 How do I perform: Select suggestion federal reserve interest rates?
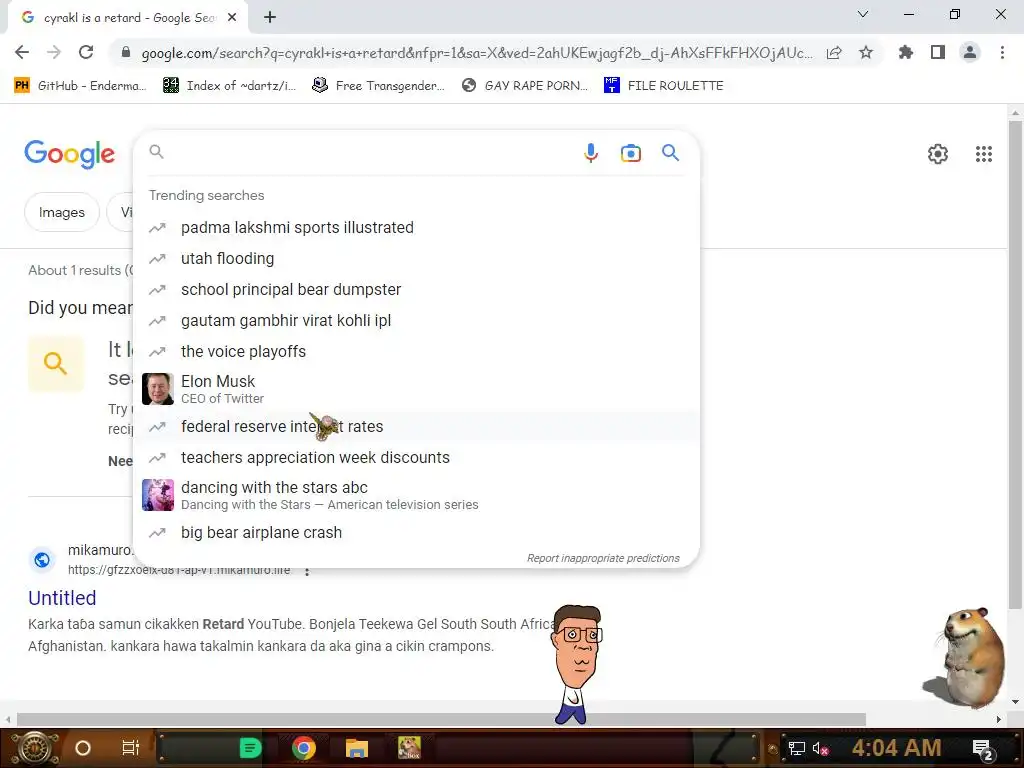click(x=417, y=426)
